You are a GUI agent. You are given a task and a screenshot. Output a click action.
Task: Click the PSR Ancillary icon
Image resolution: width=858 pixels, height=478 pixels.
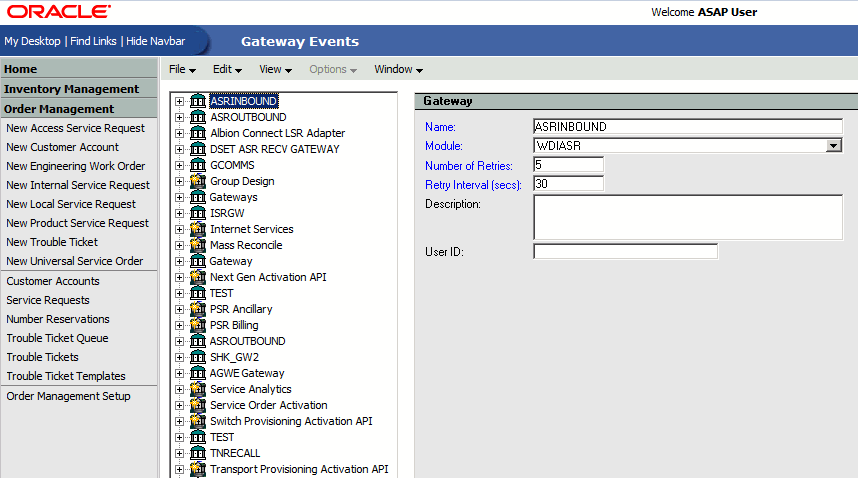tap(198, 309)
